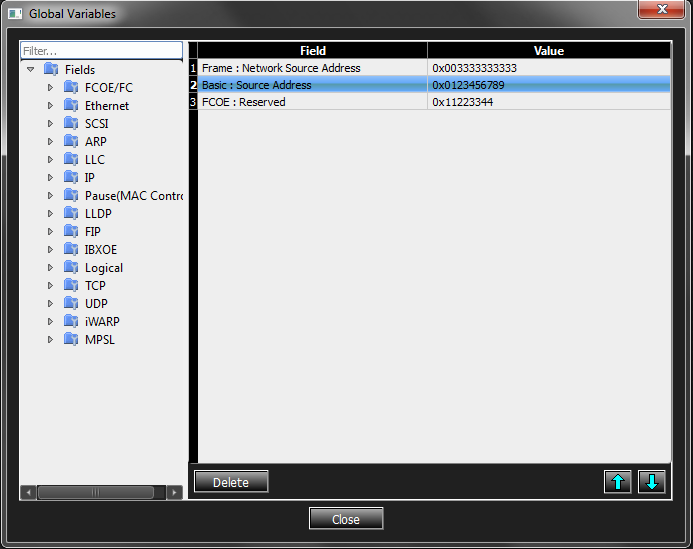This screenshot has width=693, height=549.
Task: Expand the LLDP tree node
Action: point(50,214)
